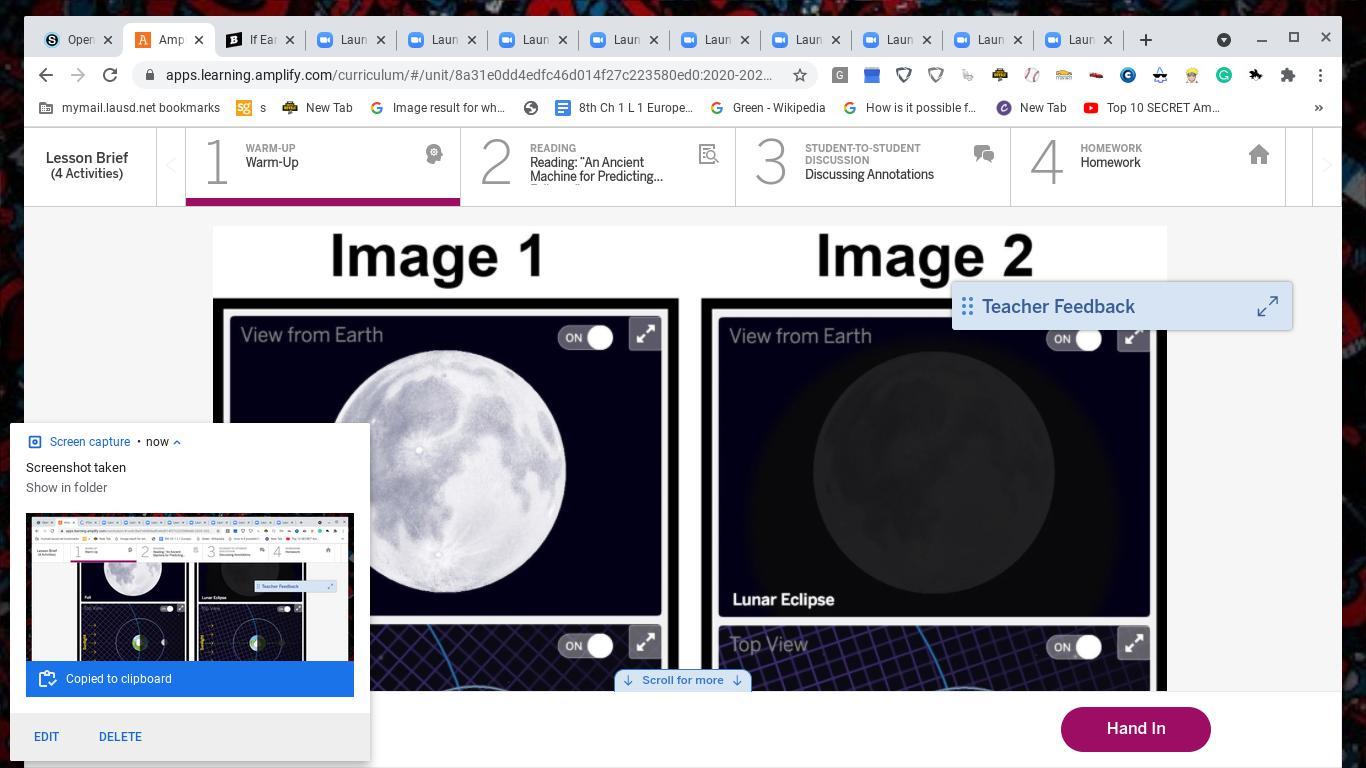1366x768 pixels.
Task: Toggle Image 1 View from Earth switch
Action: (586, 337)
